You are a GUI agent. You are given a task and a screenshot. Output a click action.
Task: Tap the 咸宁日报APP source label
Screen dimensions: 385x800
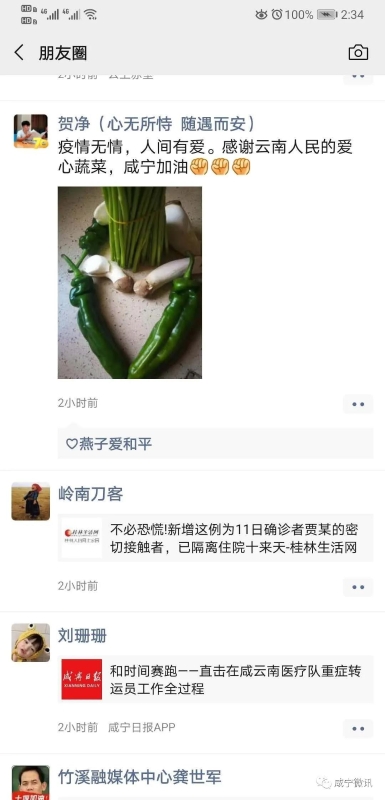142,727
